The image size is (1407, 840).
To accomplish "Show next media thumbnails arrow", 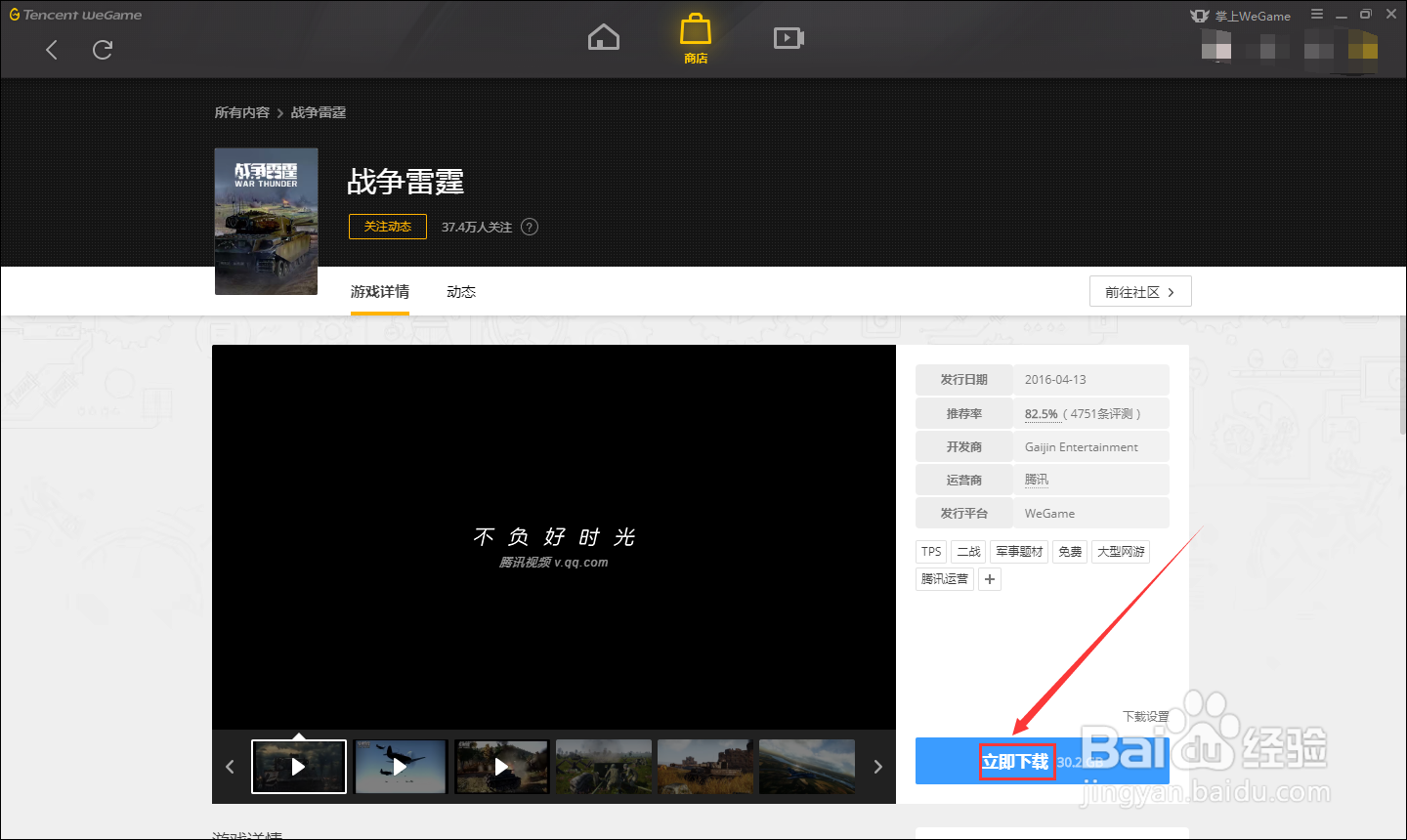I will coord(877,767).
